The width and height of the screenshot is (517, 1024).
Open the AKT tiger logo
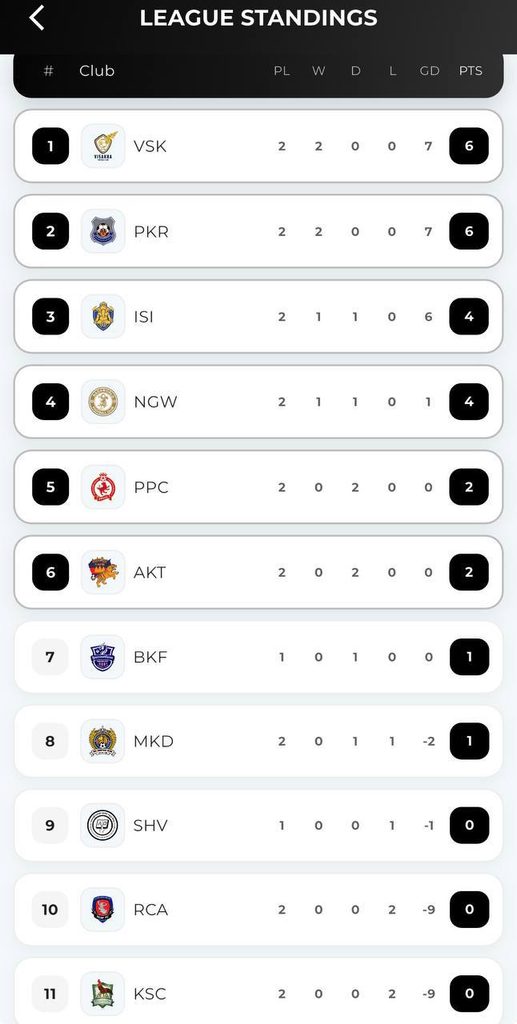[x=103, y=572]
